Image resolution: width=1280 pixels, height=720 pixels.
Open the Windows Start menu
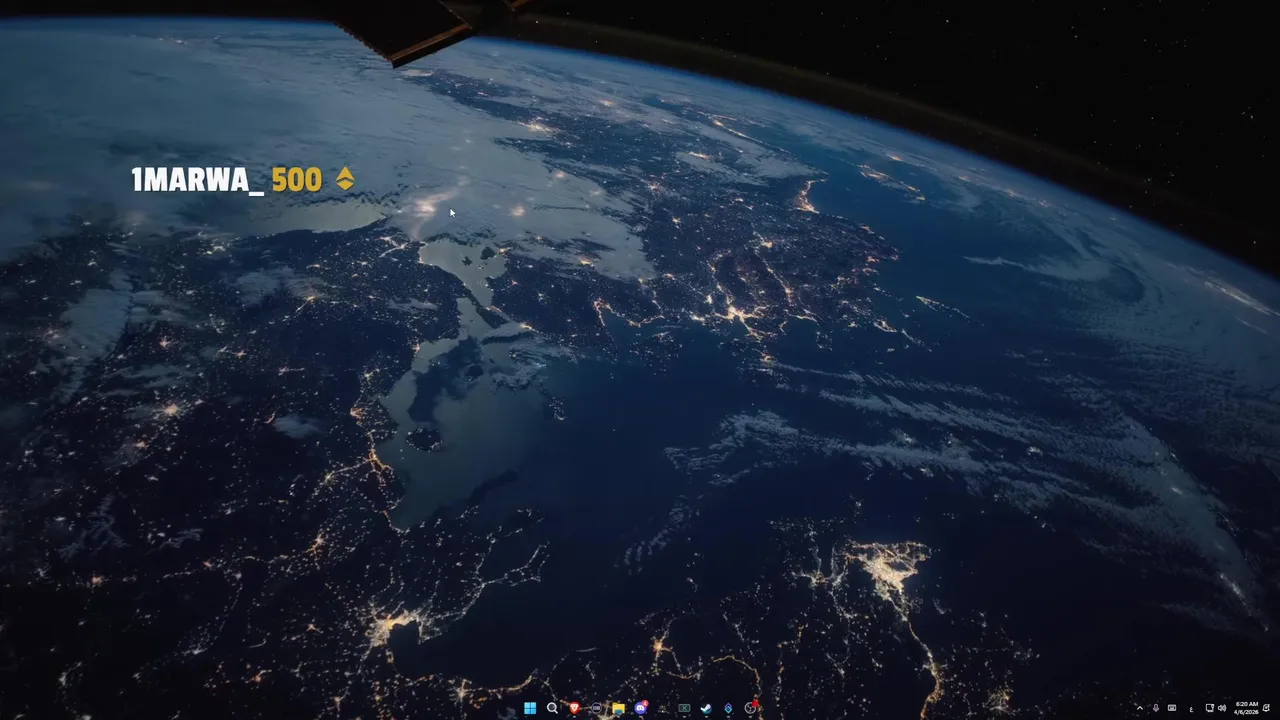[530, 708]
